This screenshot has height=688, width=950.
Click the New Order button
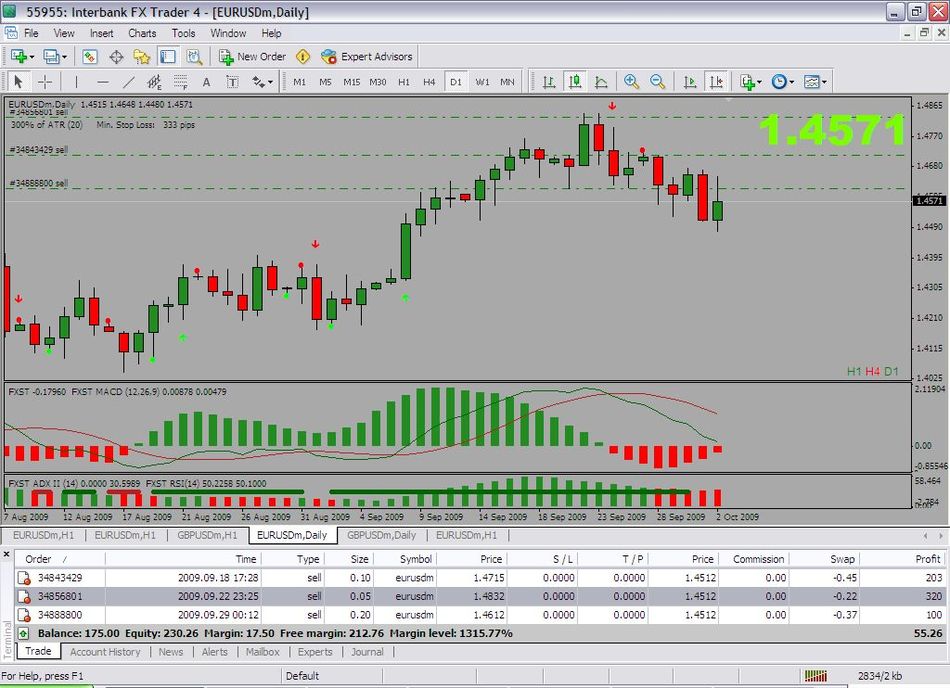(252, 57)
